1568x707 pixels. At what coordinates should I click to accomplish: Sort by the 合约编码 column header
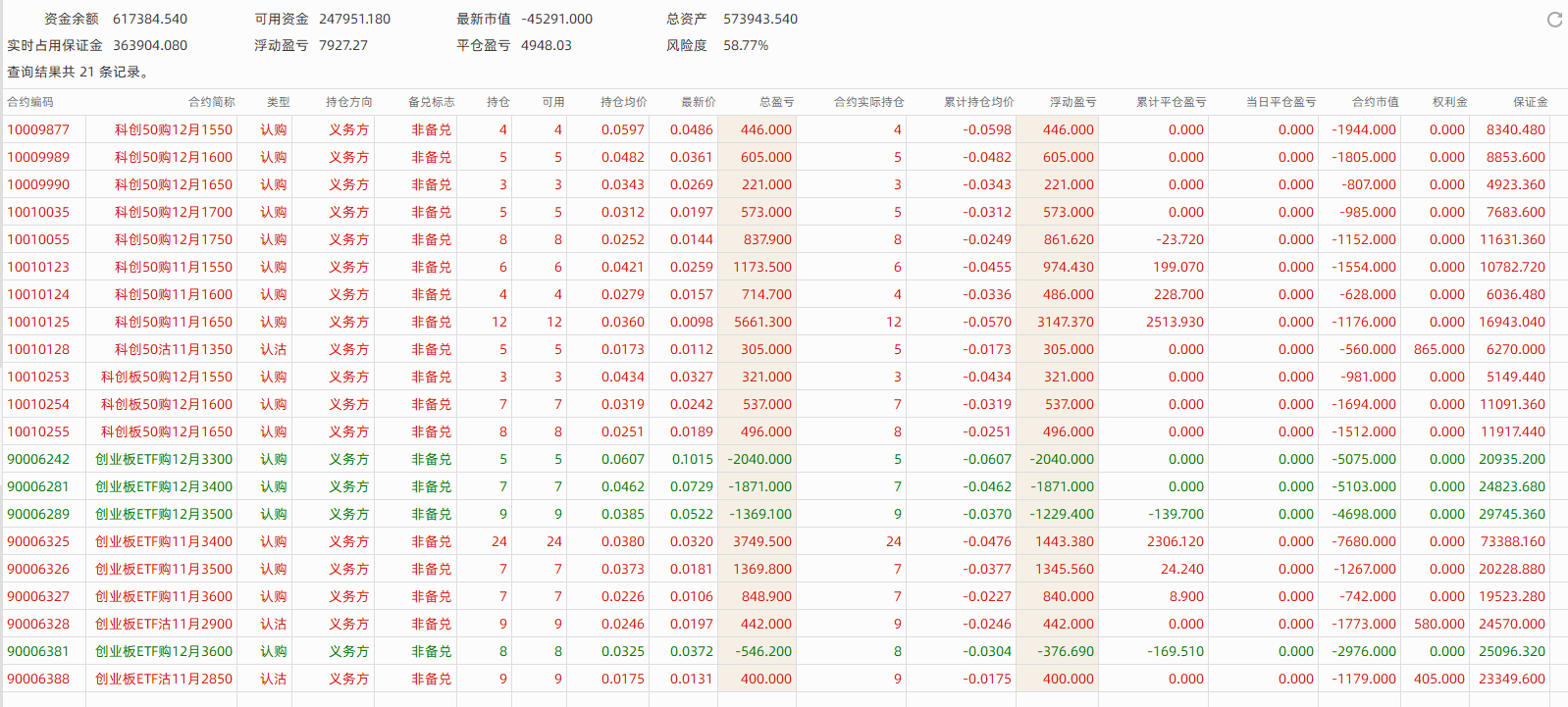pos(30,102)
